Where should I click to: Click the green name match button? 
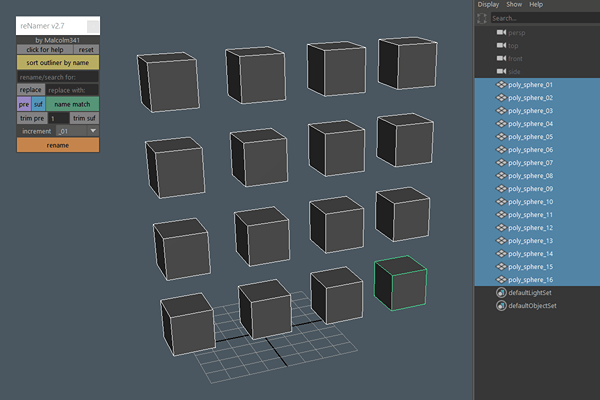tap(73, 104)
